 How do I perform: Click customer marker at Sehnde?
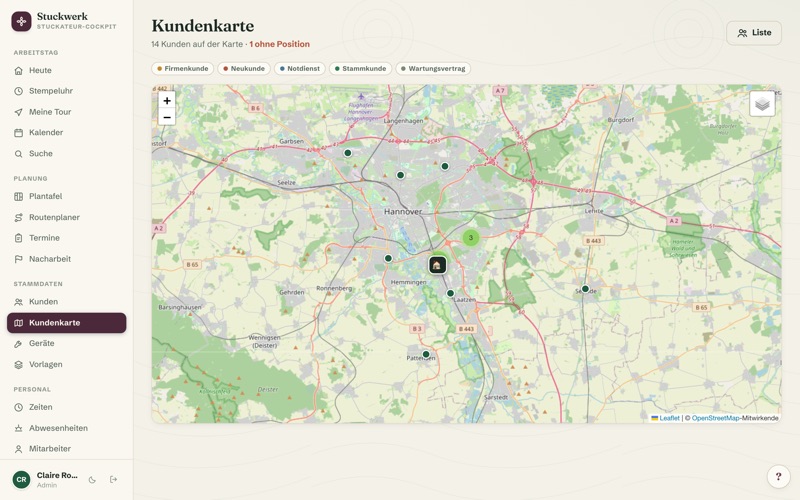coord(585,289)
